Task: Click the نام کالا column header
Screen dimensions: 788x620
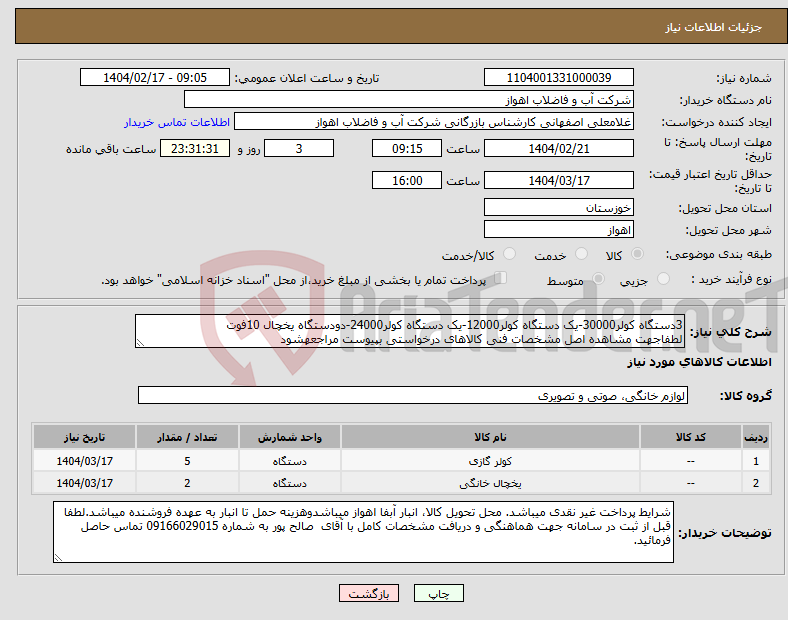Action: [490, 437]
